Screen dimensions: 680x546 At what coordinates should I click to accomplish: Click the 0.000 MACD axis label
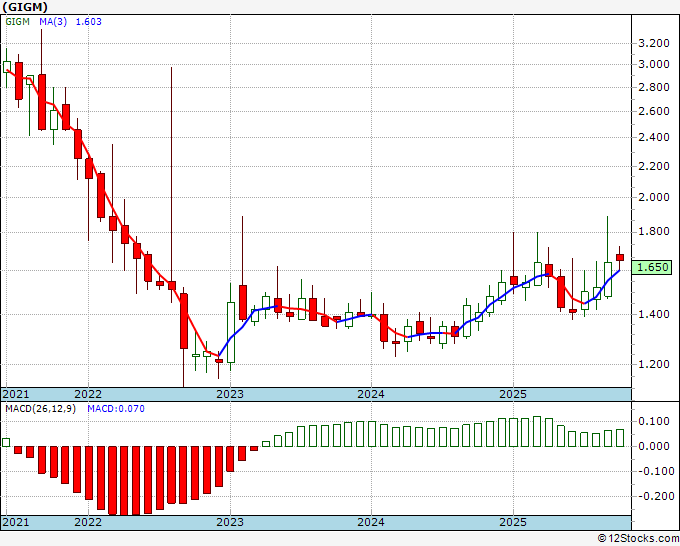click(654, 446)
